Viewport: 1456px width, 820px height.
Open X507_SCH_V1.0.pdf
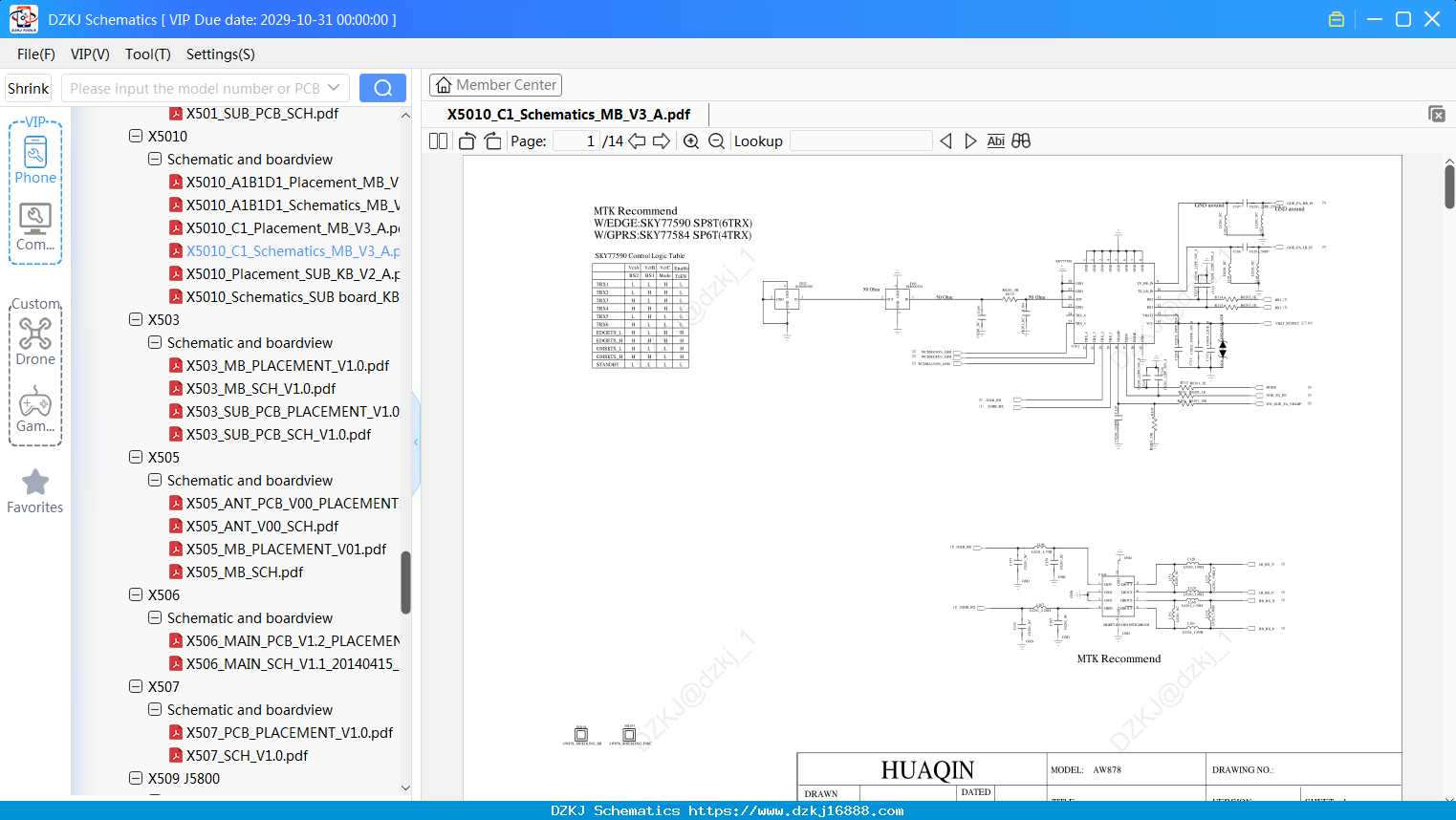239,756
